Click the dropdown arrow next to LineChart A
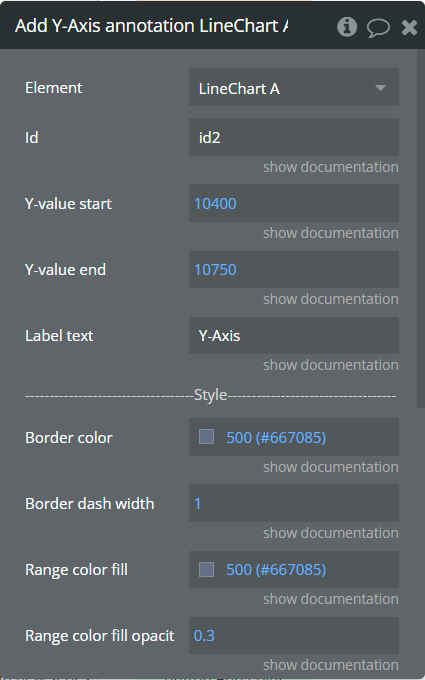 coord(380,88)
